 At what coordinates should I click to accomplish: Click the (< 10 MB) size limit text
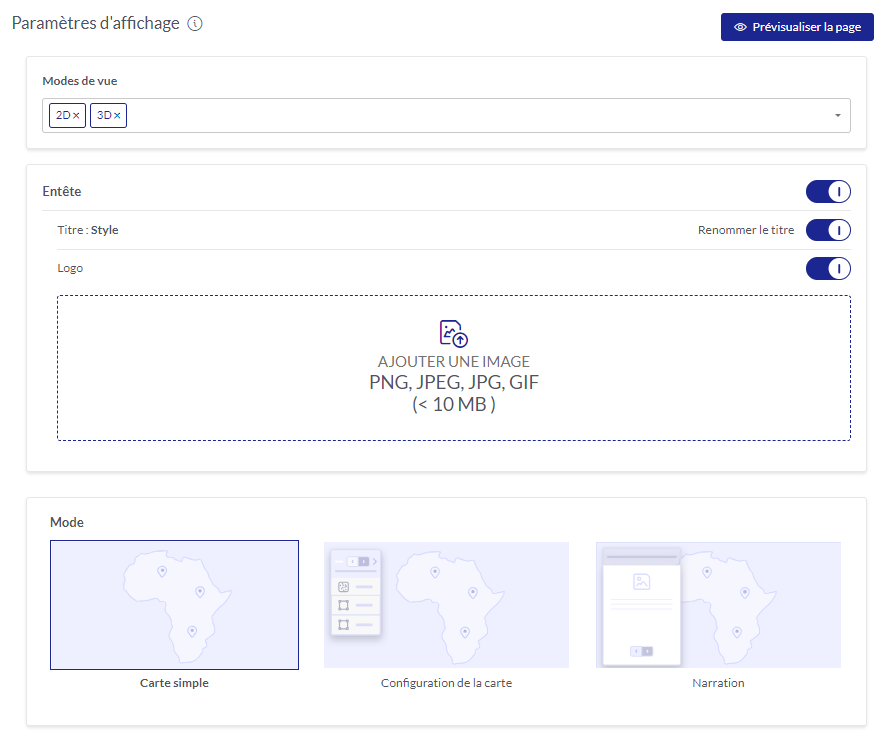click(454, 405)
